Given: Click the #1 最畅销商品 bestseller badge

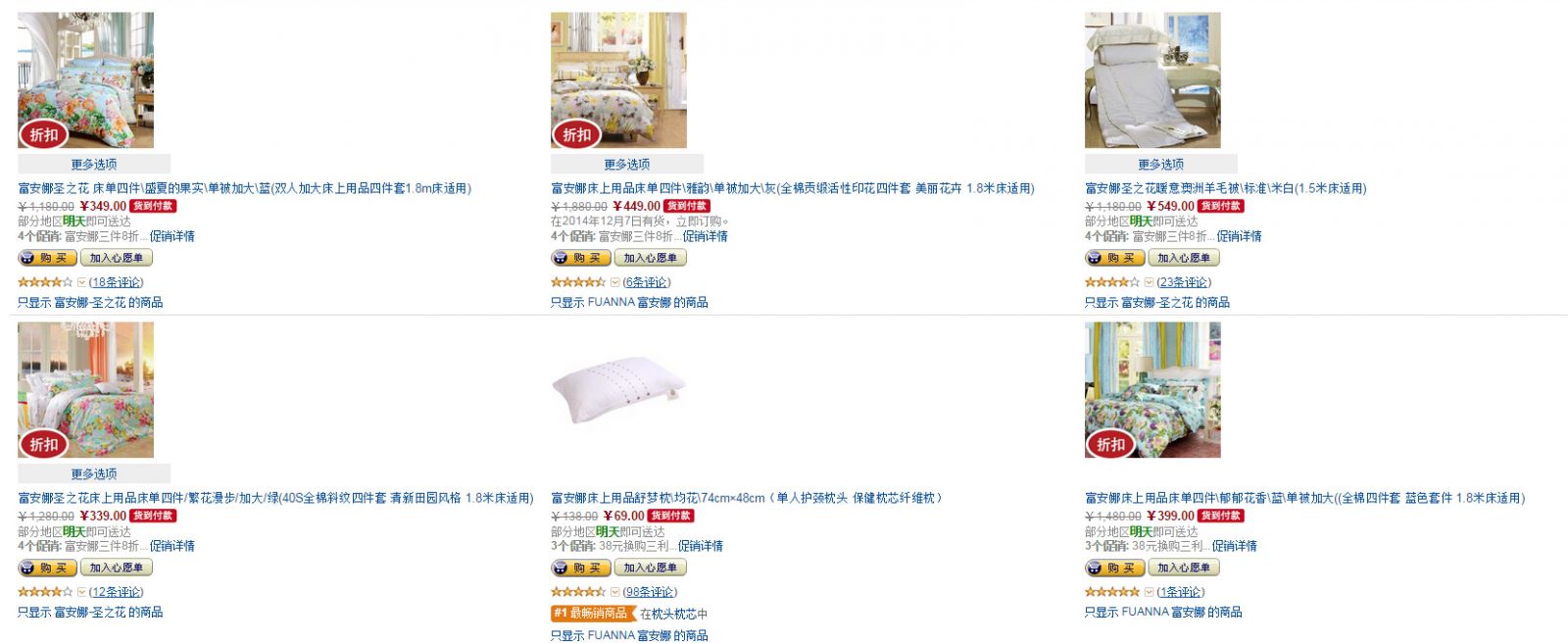Looking at the screenshot, I should (x=590, y=614).
